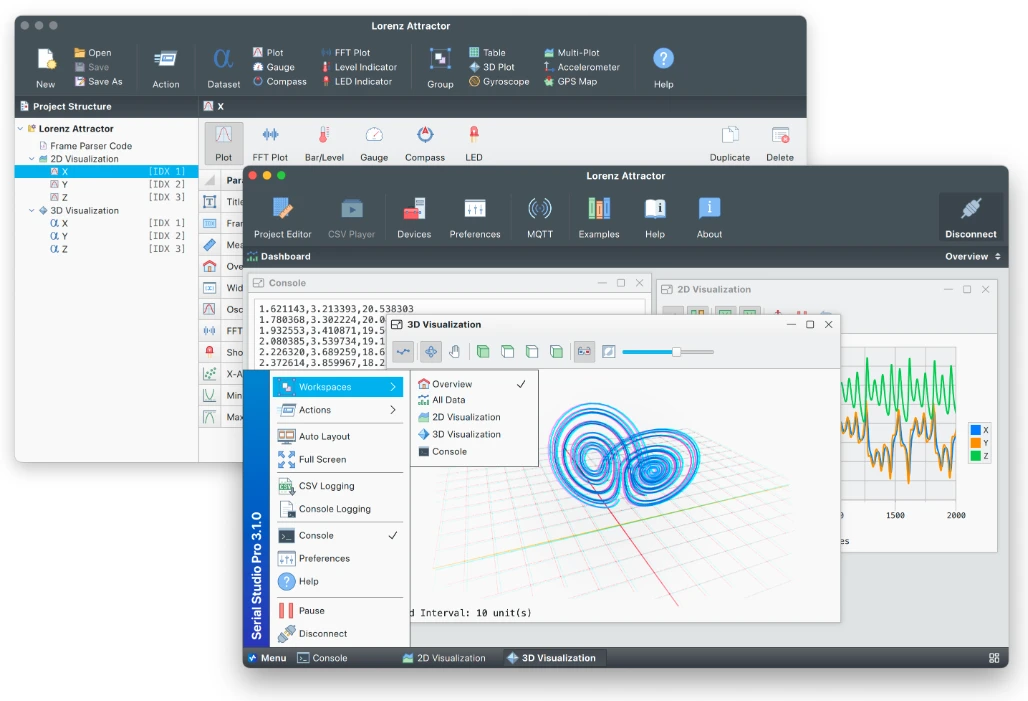The image size is (1028, 701).
Task: Click Console in the bottom taskbar
Action: [x=322, y=658]
